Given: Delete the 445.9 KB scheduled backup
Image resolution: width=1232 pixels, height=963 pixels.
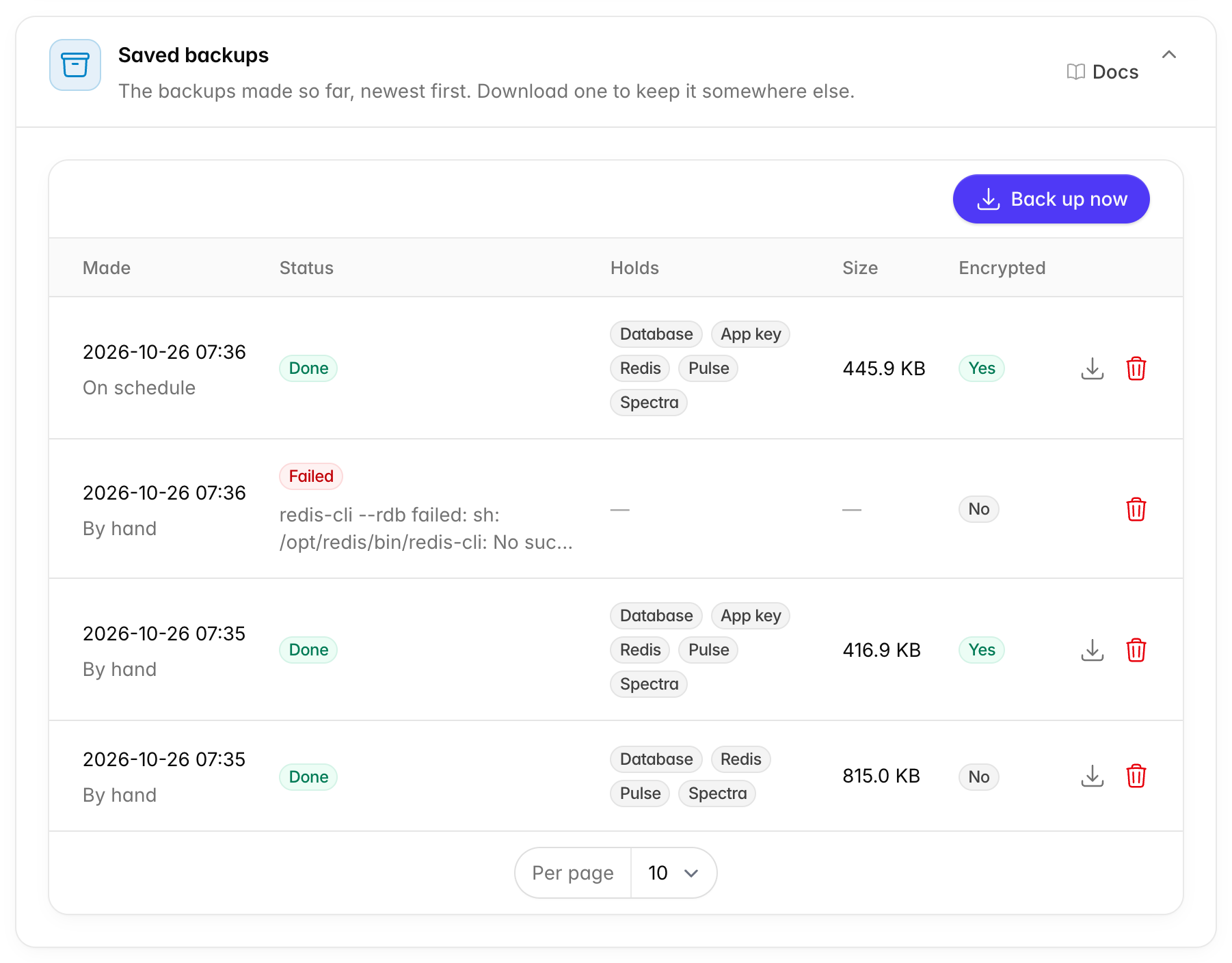Looking at the screenshot, I should tap(1136, 368).
